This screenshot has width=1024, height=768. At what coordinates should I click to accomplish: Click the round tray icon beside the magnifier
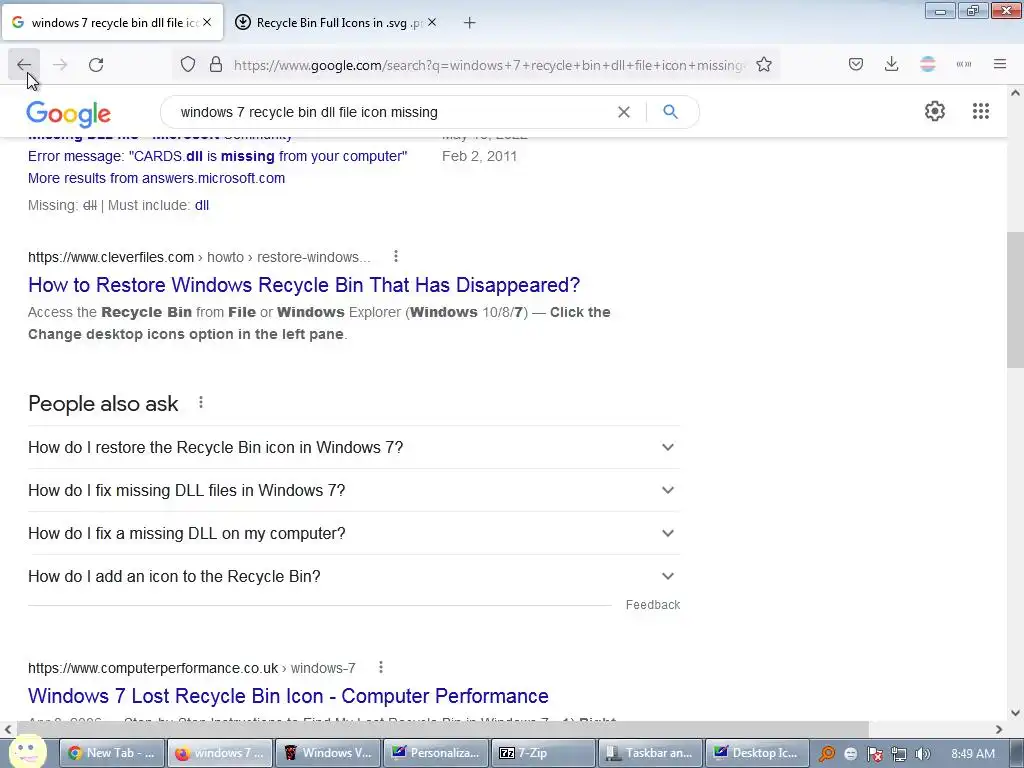pyautogui.click(x=850, y=754)
